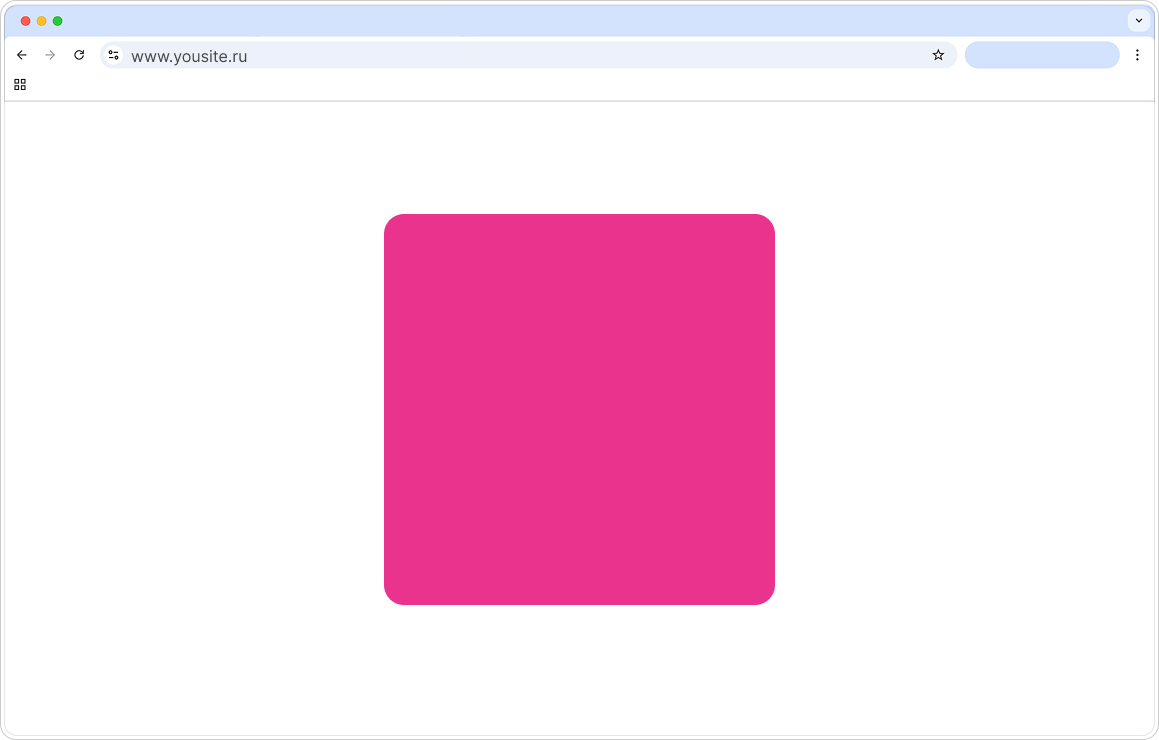Go back with the back arrow
The height and width of the screenshot is (740, 1159).
pos(21,55)
